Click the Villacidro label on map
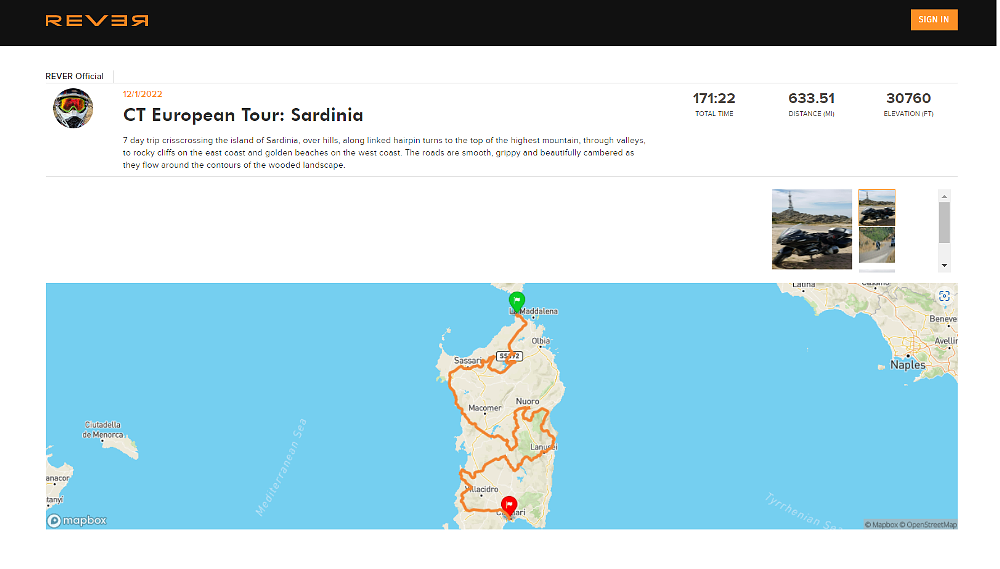Screen dimensions: 1000x569 point(482,489)
